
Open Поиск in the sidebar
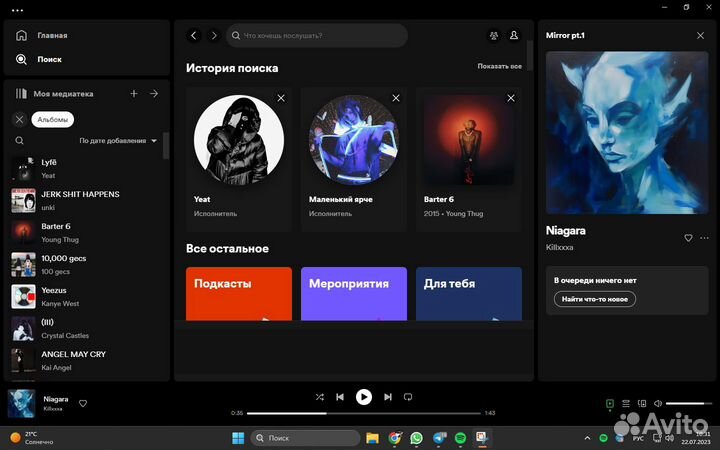pos(39,59)
